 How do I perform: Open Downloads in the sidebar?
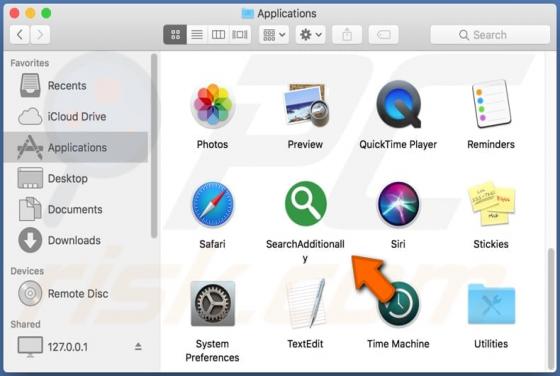pyautogui.click(x=76, y=240)
